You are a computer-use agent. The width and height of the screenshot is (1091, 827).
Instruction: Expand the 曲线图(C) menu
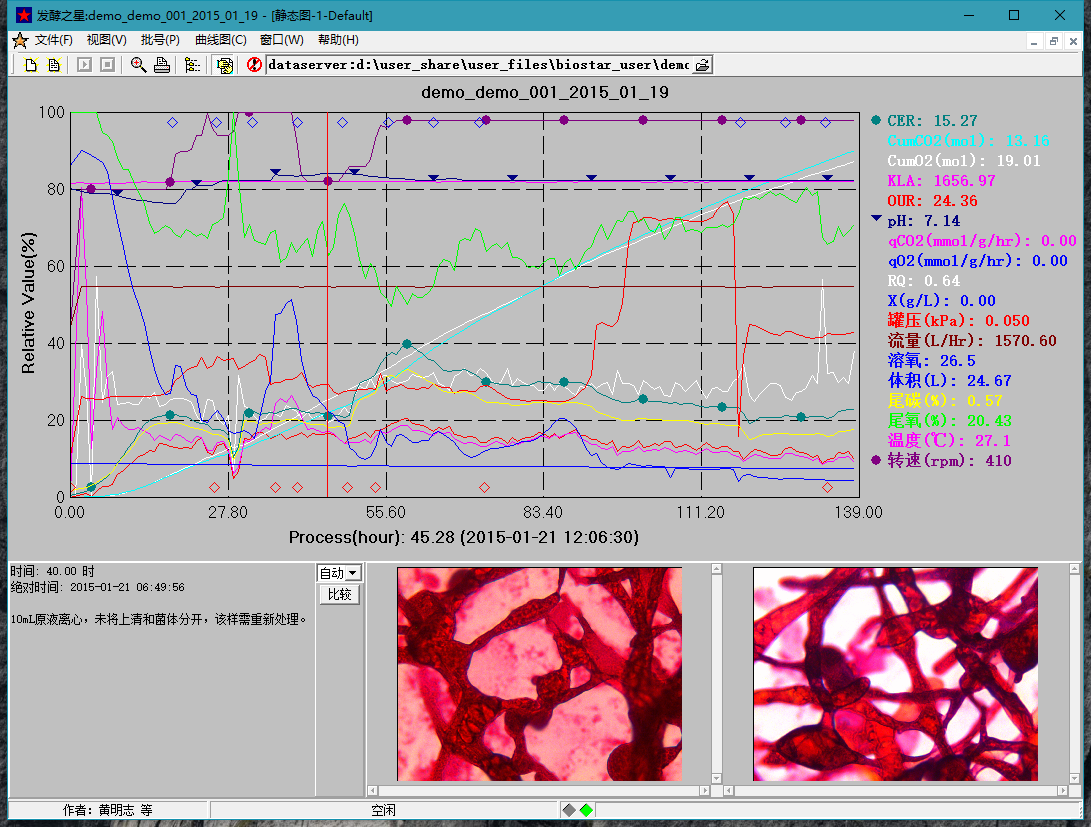(220, 40)
